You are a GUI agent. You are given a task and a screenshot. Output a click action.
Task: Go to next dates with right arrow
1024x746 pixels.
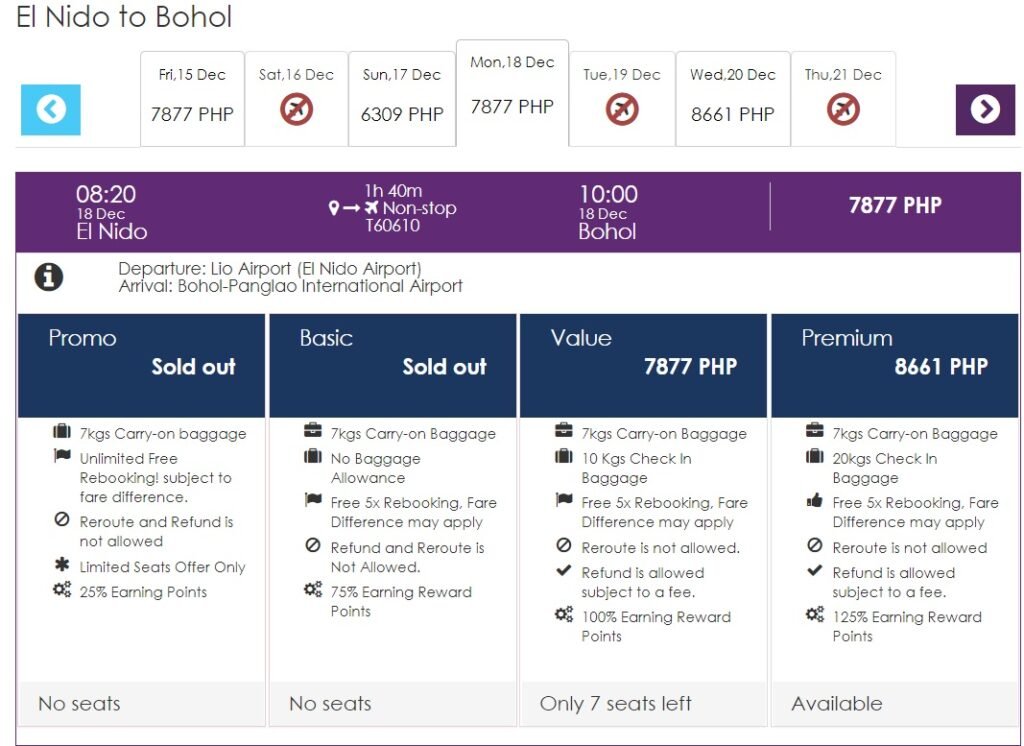coord(985,110)
